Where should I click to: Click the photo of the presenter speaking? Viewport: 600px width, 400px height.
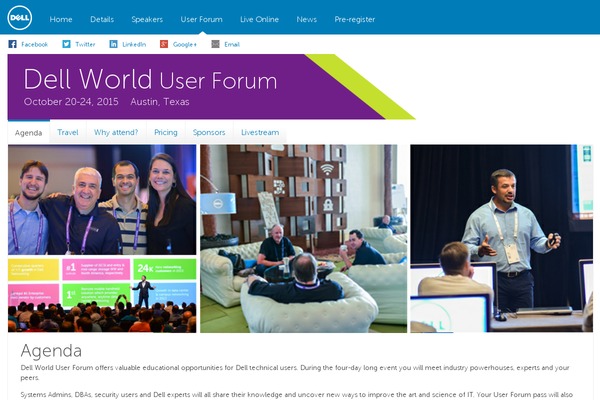click(x=501, y=238)
